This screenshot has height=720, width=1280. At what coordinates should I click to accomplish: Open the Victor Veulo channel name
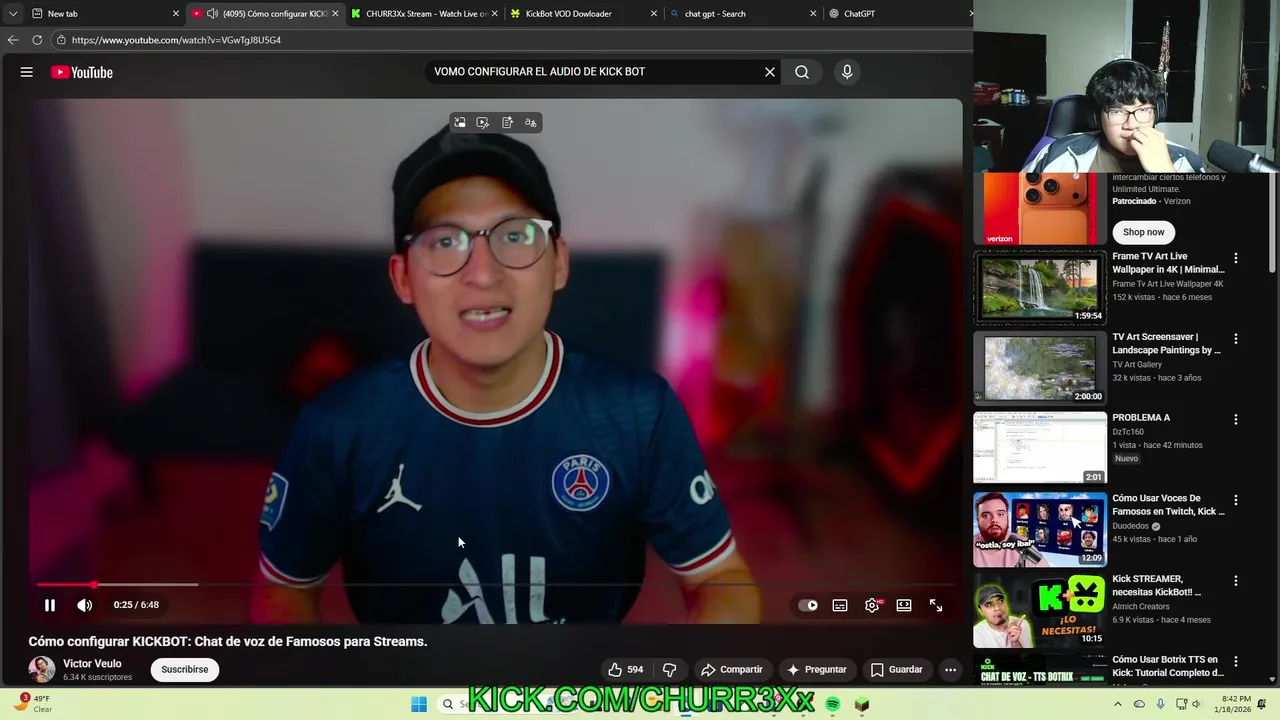click(x=92, y=663)
